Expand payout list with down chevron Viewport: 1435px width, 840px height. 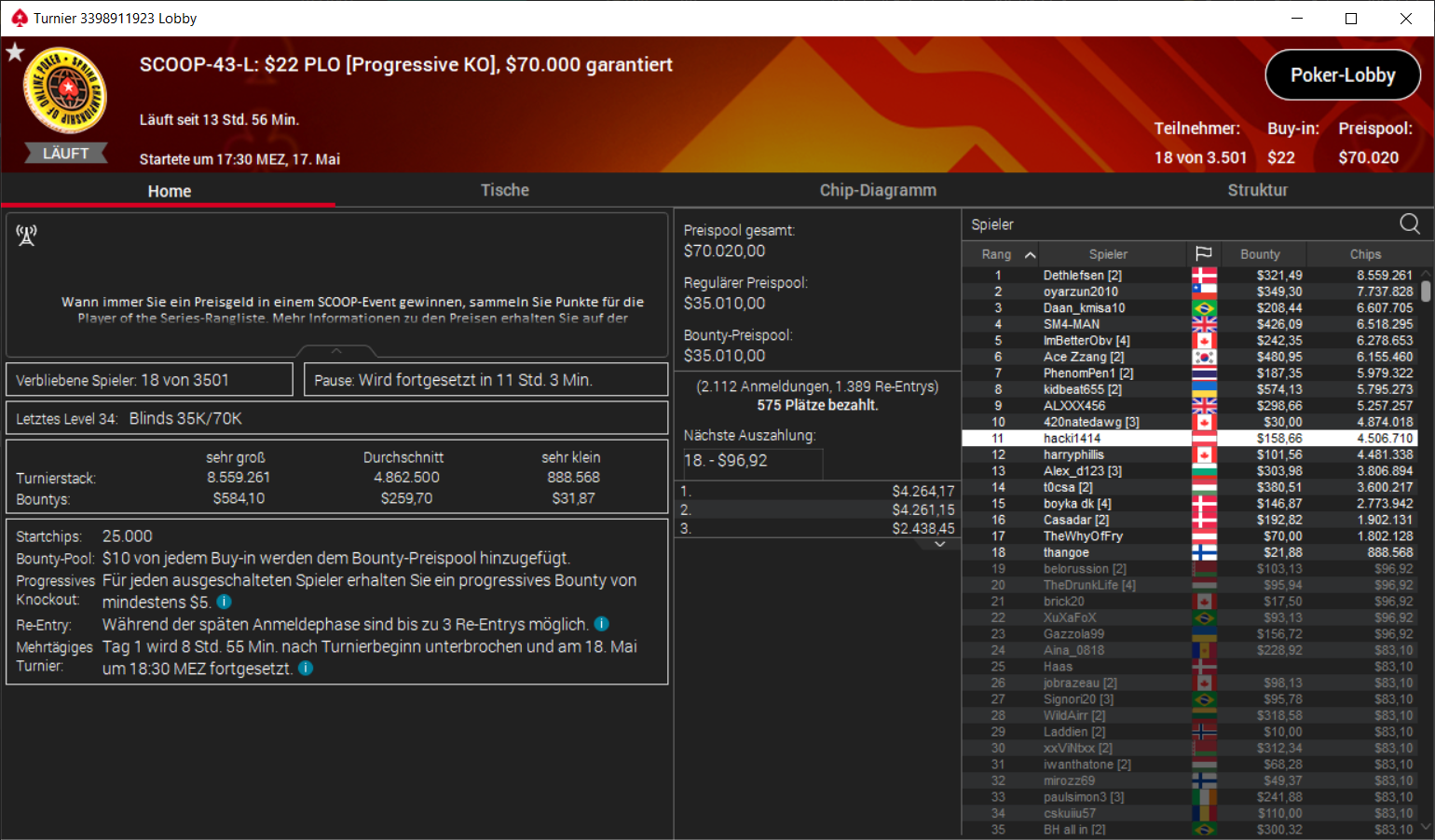[x=940, y=544]
